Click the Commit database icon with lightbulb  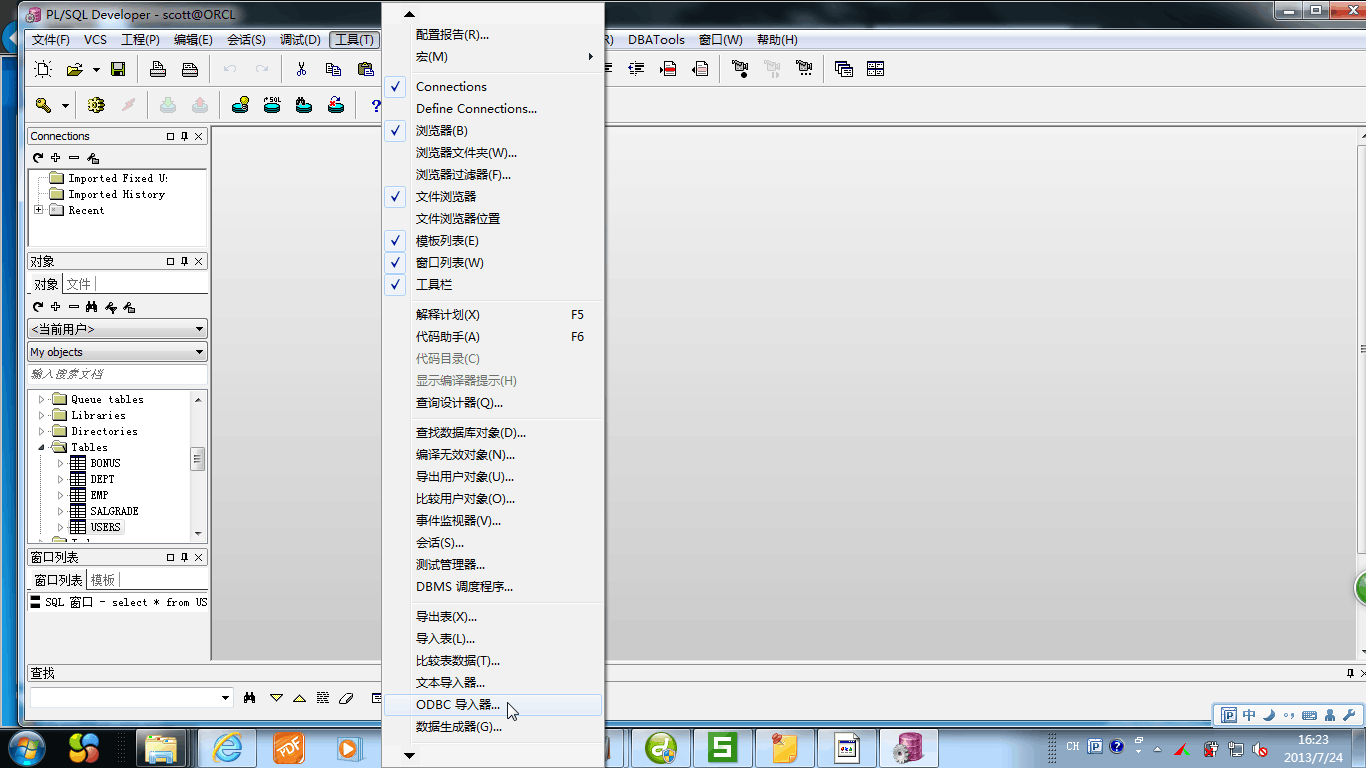240,105
